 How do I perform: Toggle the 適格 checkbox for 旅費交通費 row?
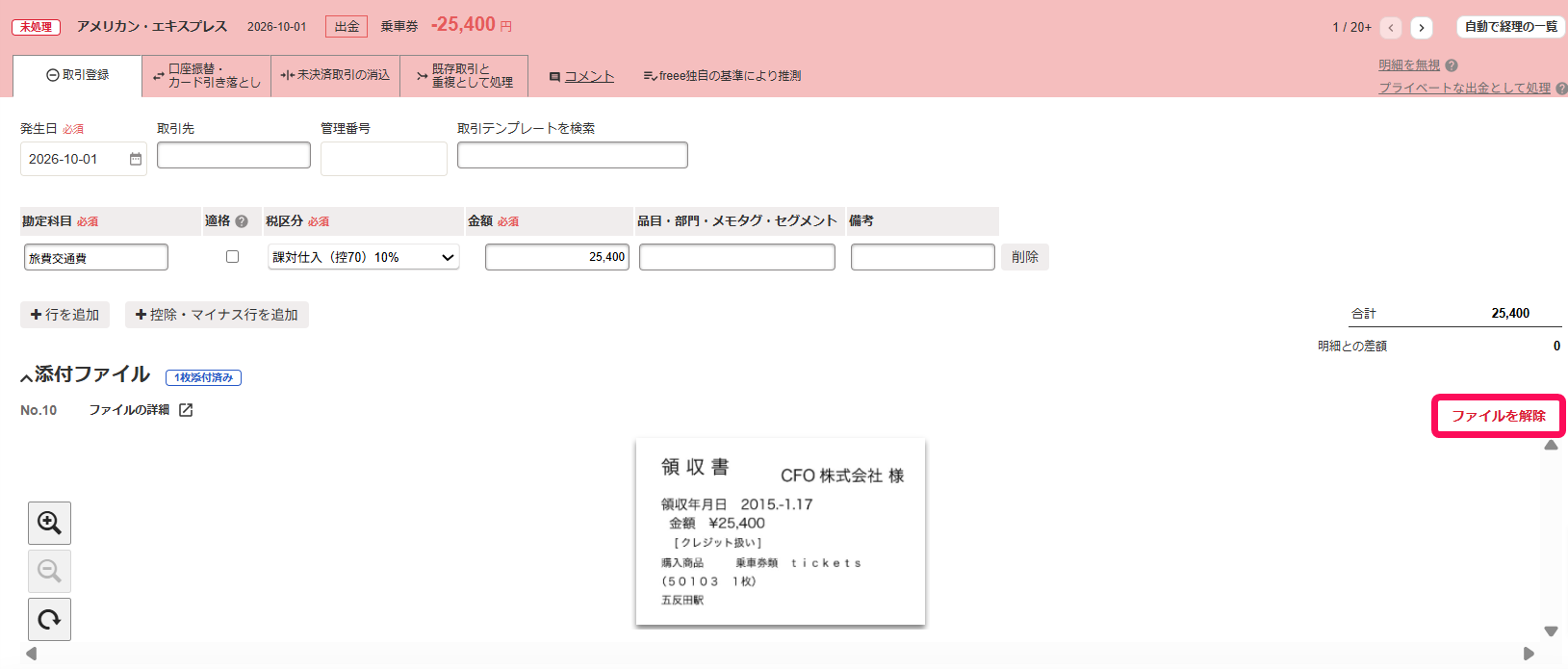[232, 257]
